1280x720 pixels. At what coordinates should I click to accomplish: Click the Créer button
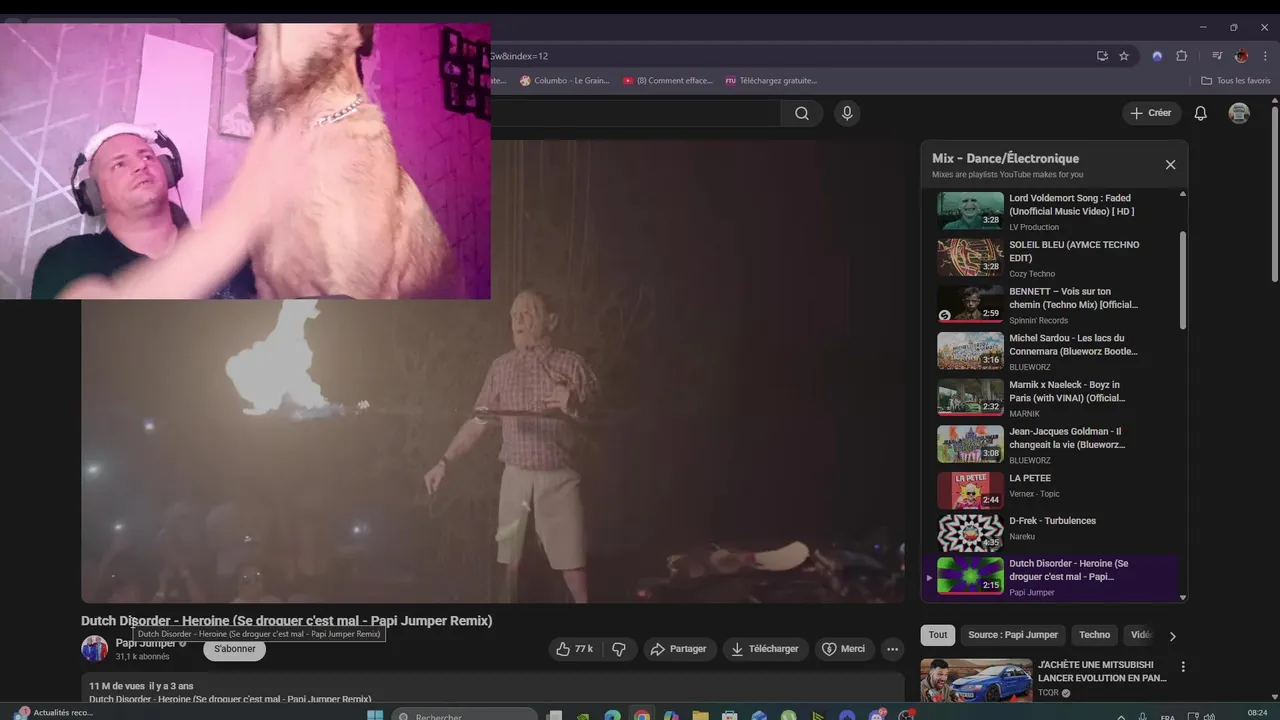click(1151, 113)
